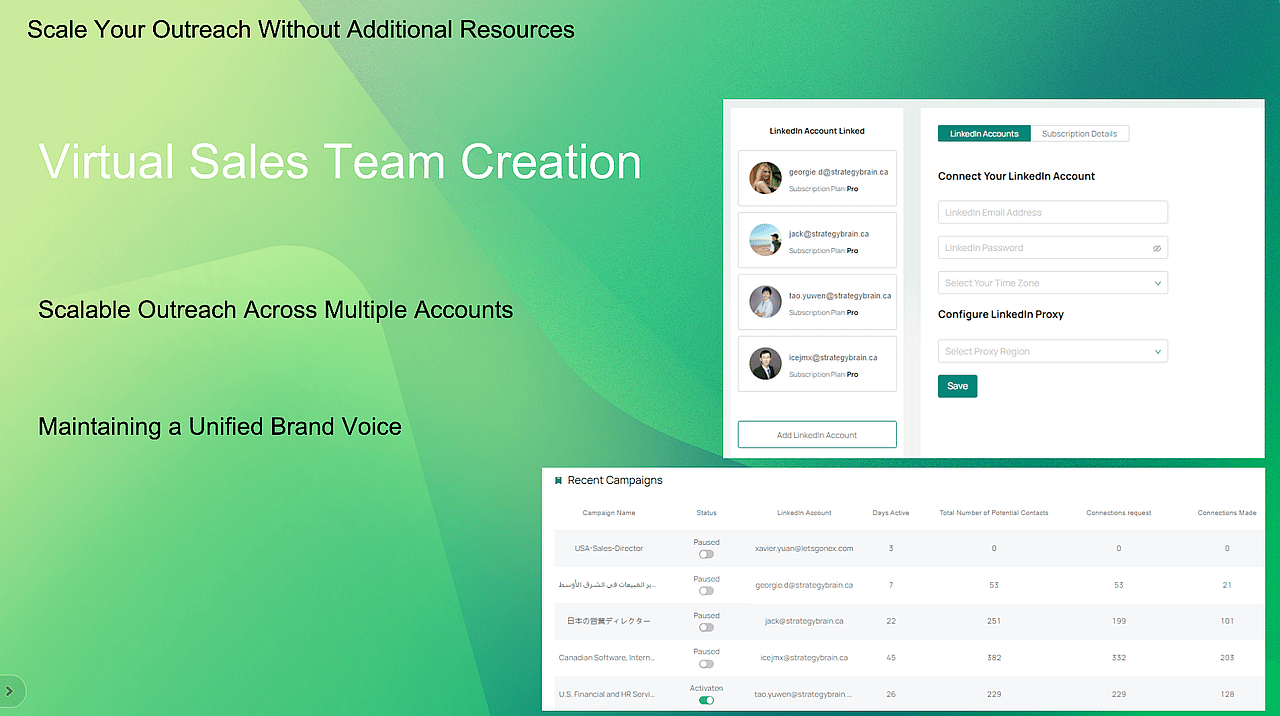Click the Save button
This screenshot has width=1280, height=716.
[x=957, y=385]
